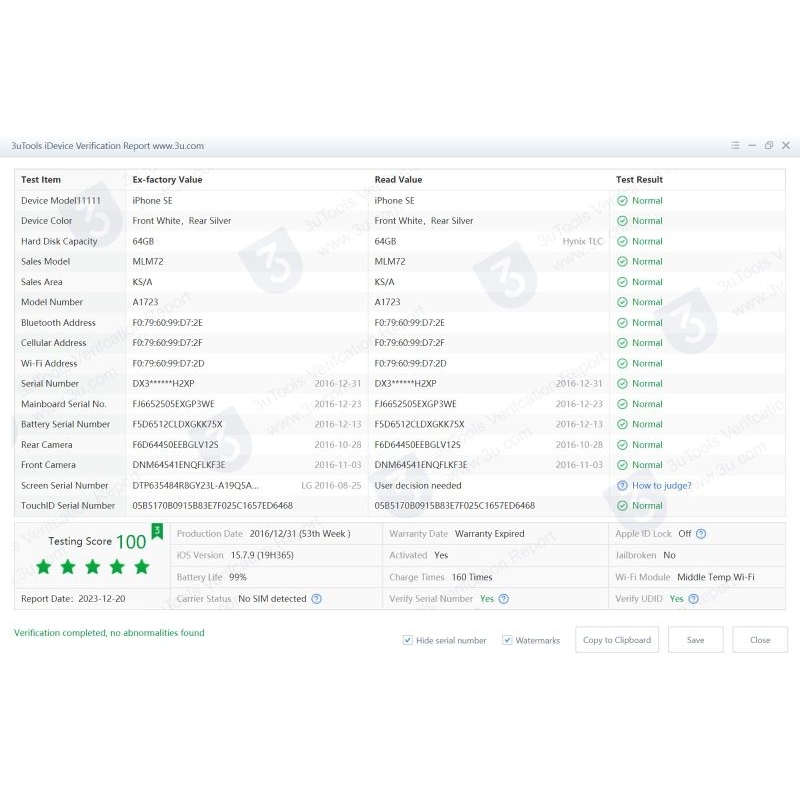The width and height of the screenshot is (800, 800).
Task: Click help icon beside Carrier Status
Action: pos(316,599)
